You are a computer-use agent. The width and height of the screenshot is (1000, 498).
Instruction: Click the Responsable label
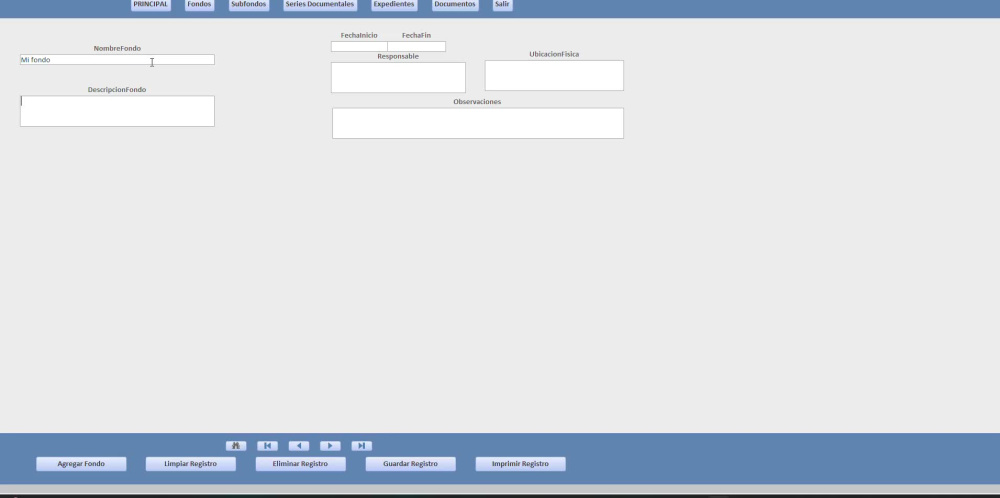pos(398,57)
